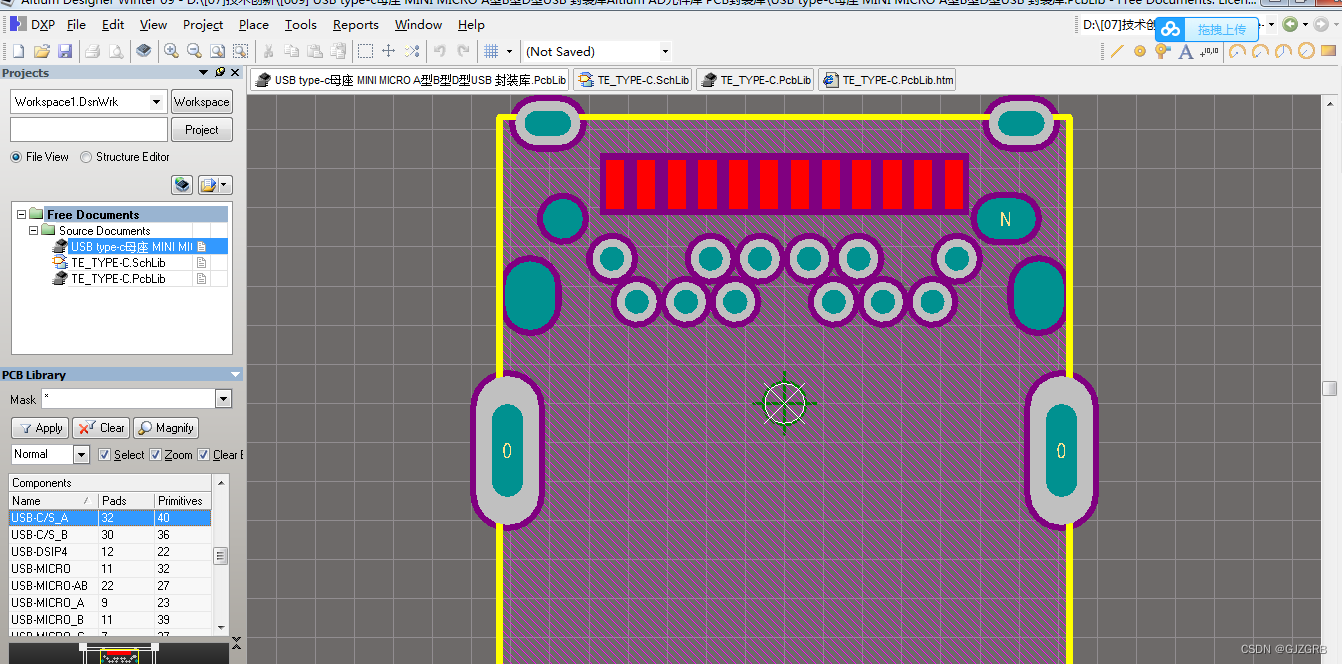Open the Normal display mode dropdown
Screen dimensions: 1342x664
click(81, 454)
